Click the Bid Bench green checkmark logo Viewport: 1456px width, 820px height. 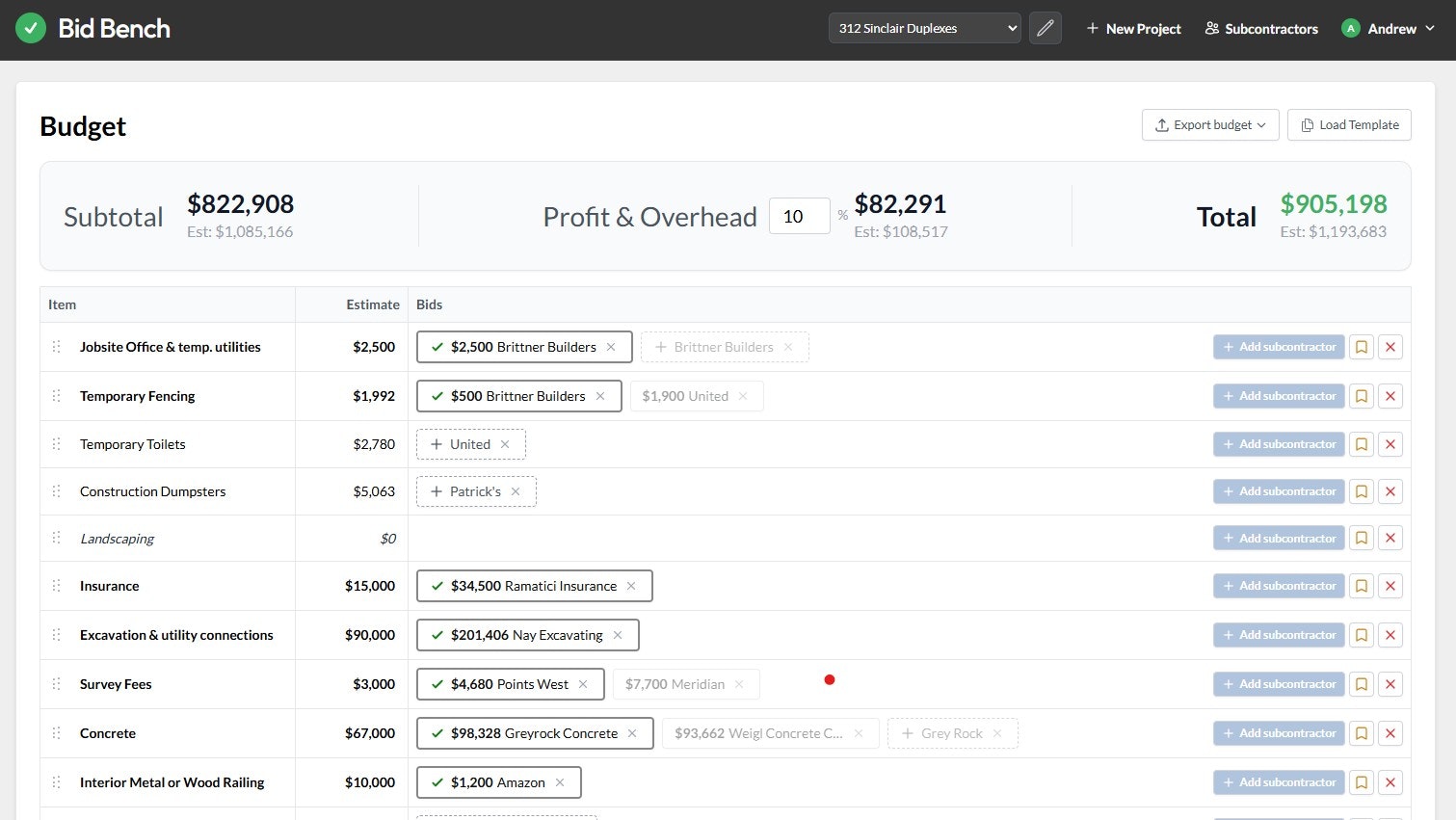pyautogui.click(x=30, y=28)
